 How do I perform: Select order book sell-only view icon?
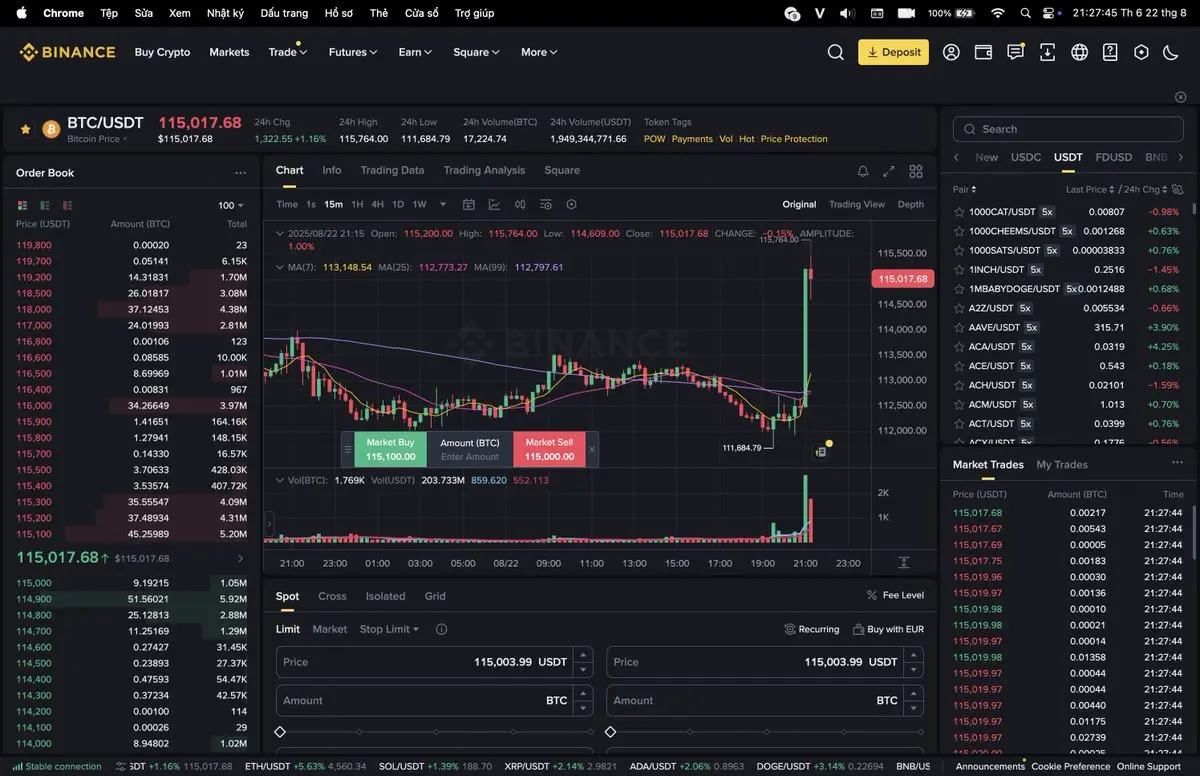[x=67, y=205]
